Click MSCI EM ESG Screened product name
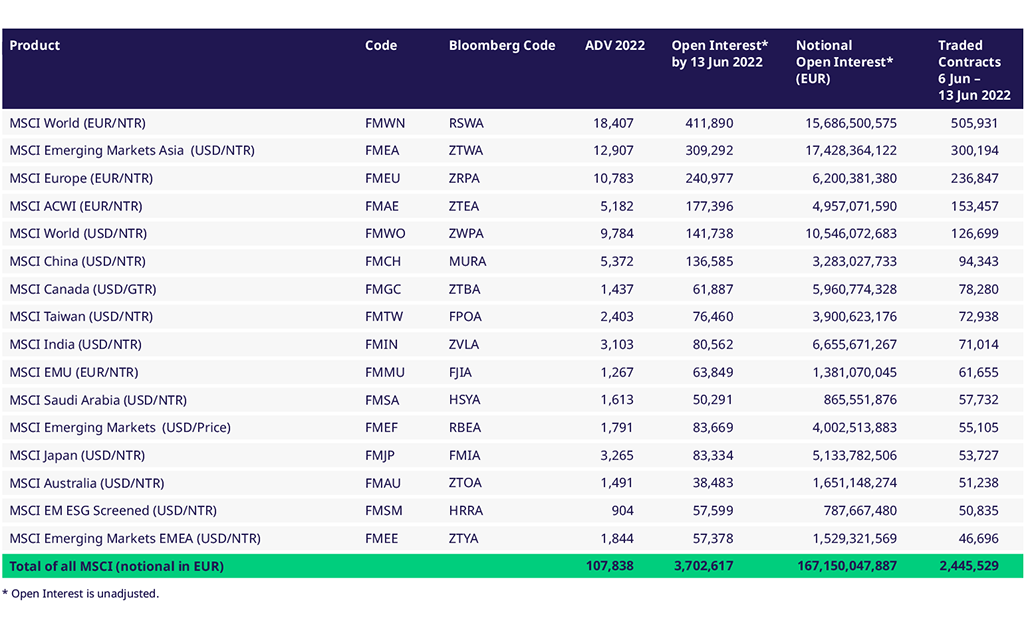 point(112,511)
